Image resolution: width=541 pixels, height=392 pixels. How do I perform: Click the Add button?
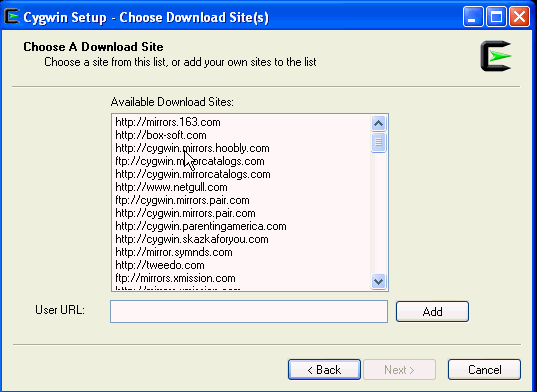coord(432,312)
